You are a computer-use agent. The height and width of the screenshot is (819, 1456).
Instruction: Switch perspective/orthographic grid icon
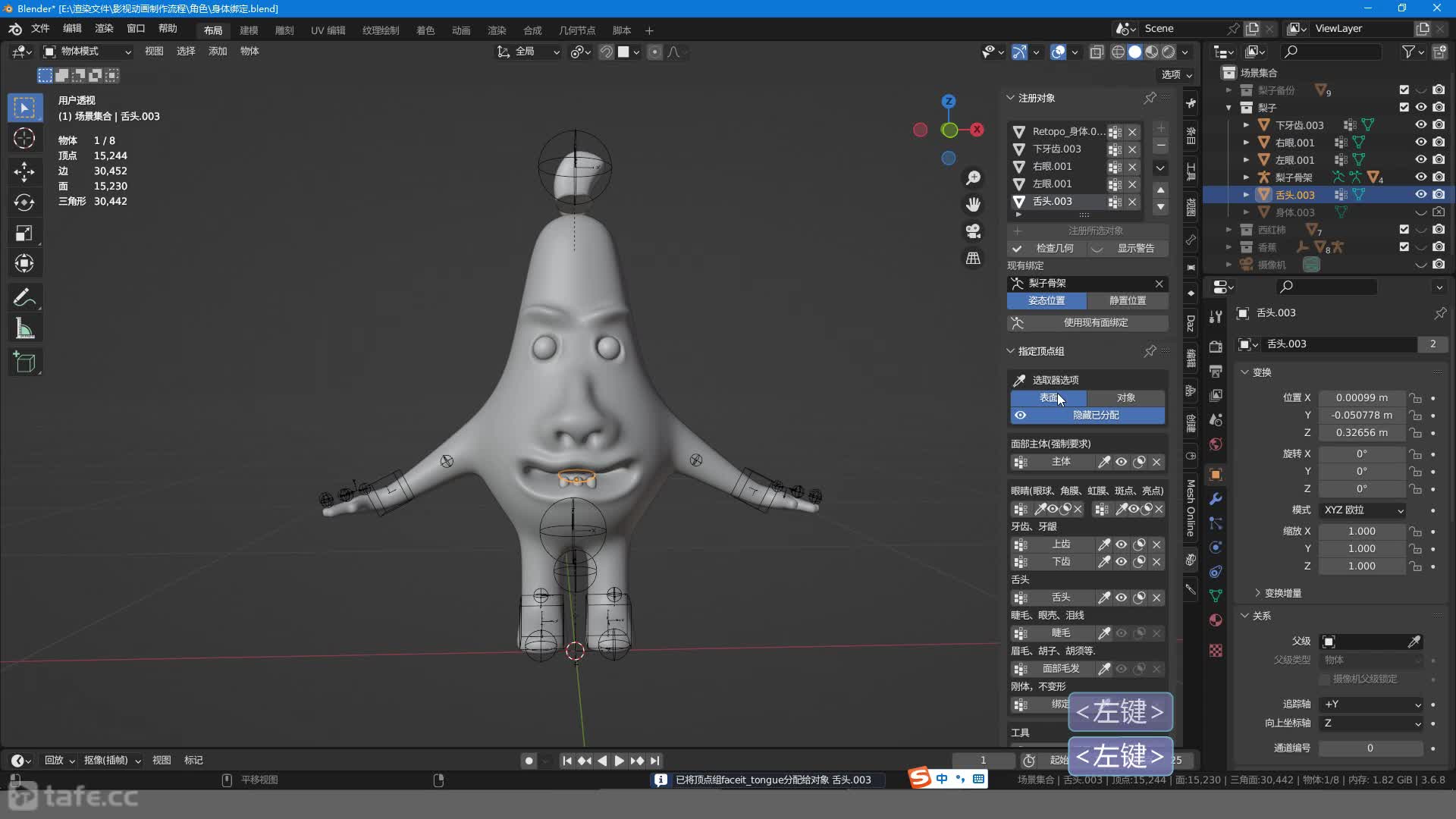coord(973,258)
